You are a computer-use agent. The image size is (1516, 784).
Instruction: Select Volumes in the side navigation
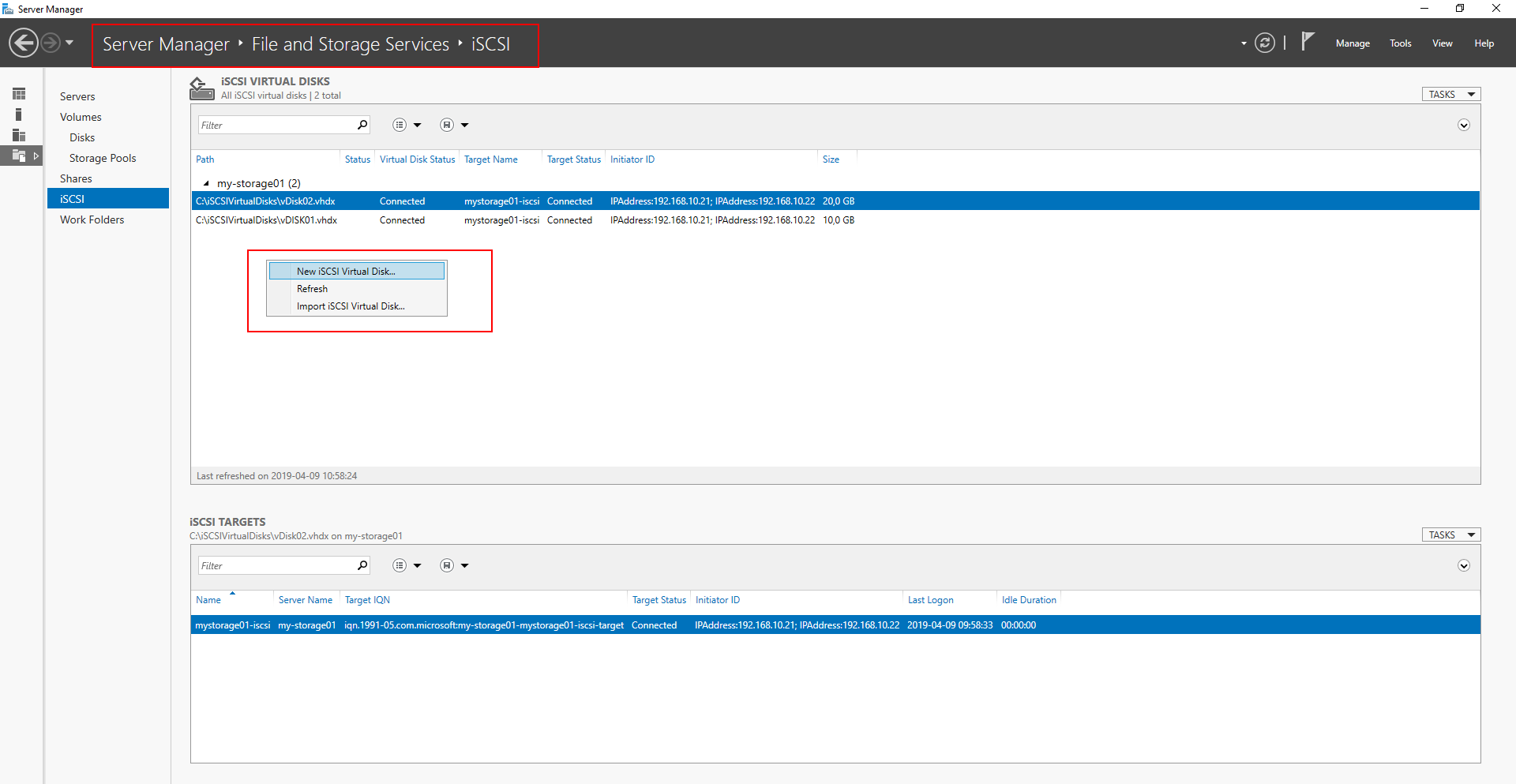pyautogui.click(x=81, y=117)
